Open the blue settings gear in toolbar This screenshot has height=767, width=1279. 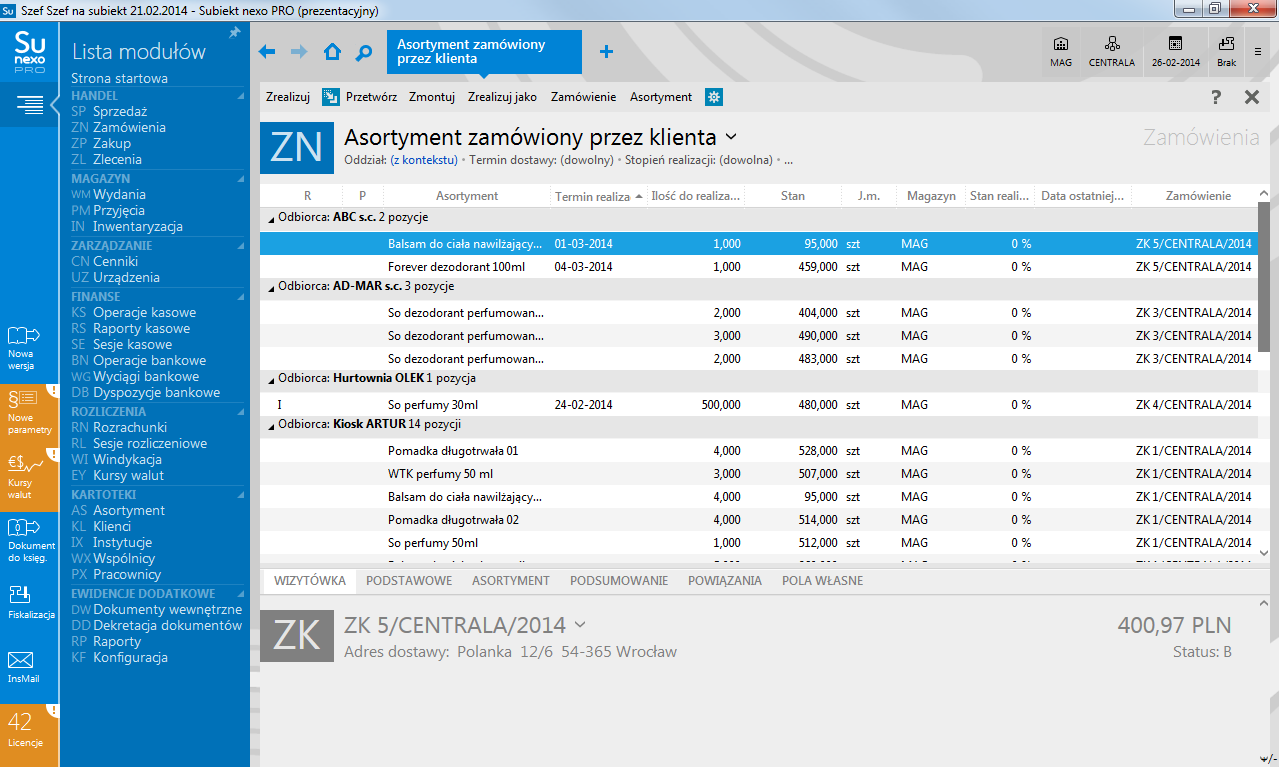point(714,97)
